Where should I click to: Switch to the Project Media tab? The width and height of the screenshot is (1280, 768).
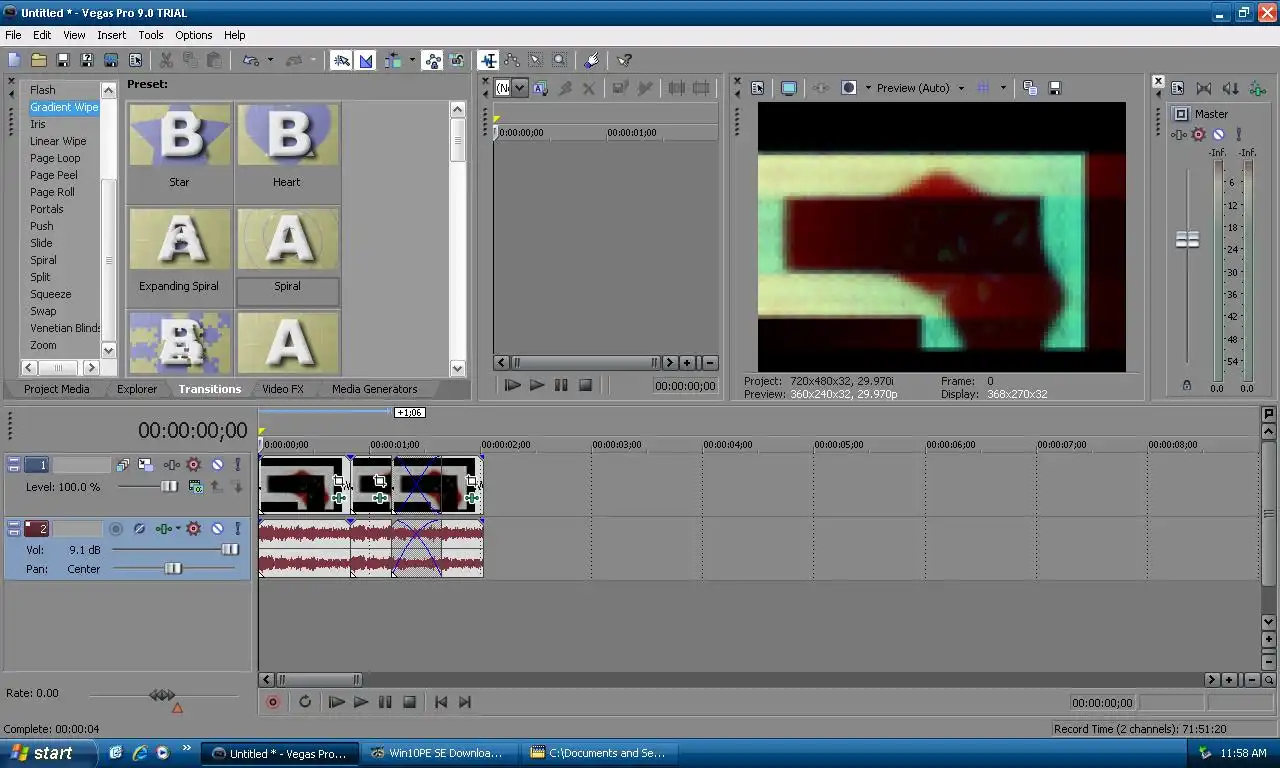click(x=56, y=389)
